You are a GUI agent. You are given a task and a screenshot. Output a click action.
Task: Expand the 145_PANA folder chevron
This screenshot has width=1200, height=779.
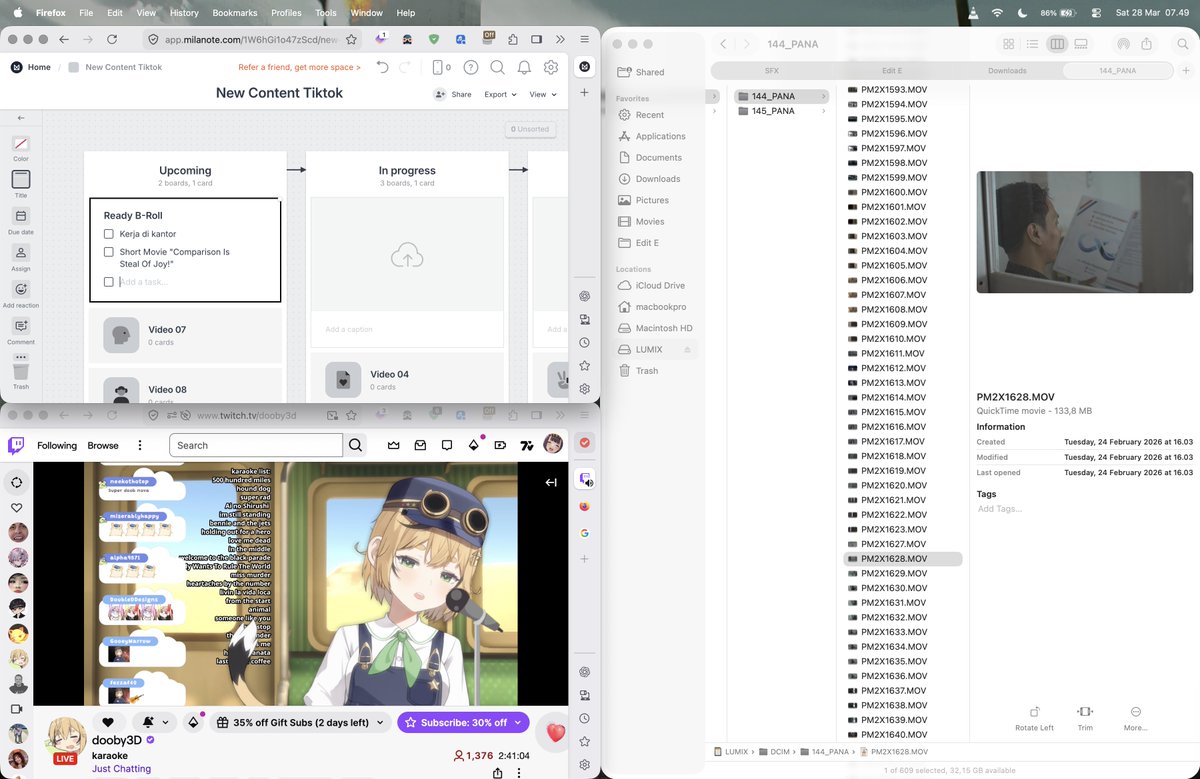point(824,111)
